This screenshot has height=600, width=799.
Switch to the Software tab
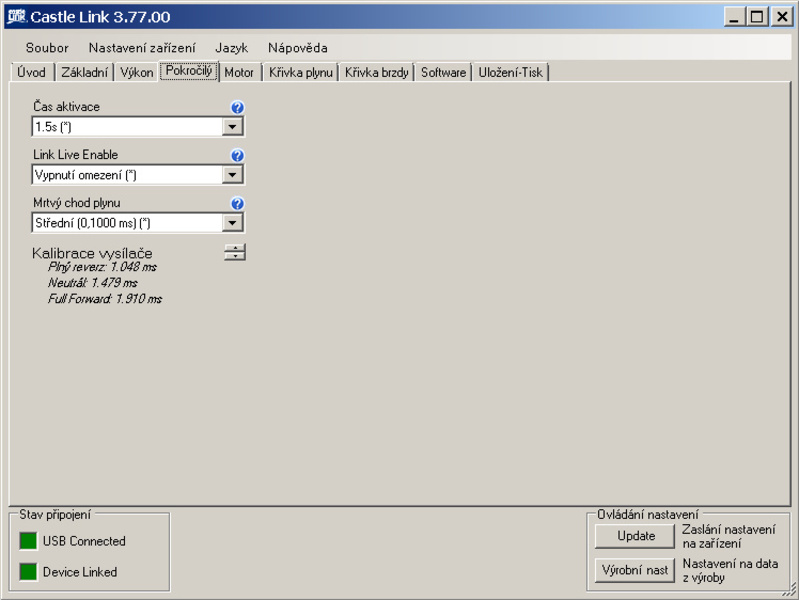coord(443,72)
